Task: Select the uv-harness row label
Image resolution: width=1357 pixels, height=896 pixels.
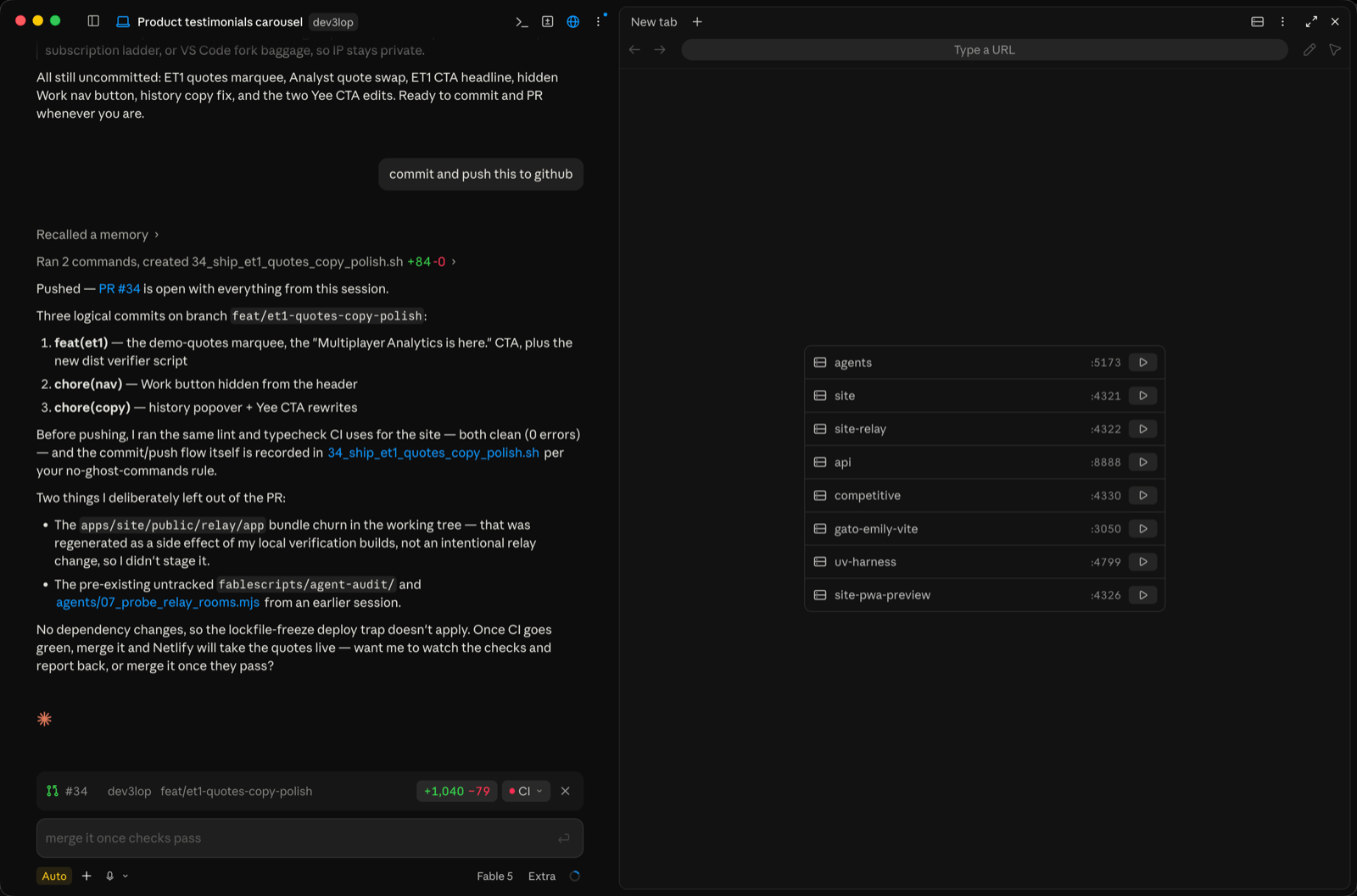Action: click(865, 562)
